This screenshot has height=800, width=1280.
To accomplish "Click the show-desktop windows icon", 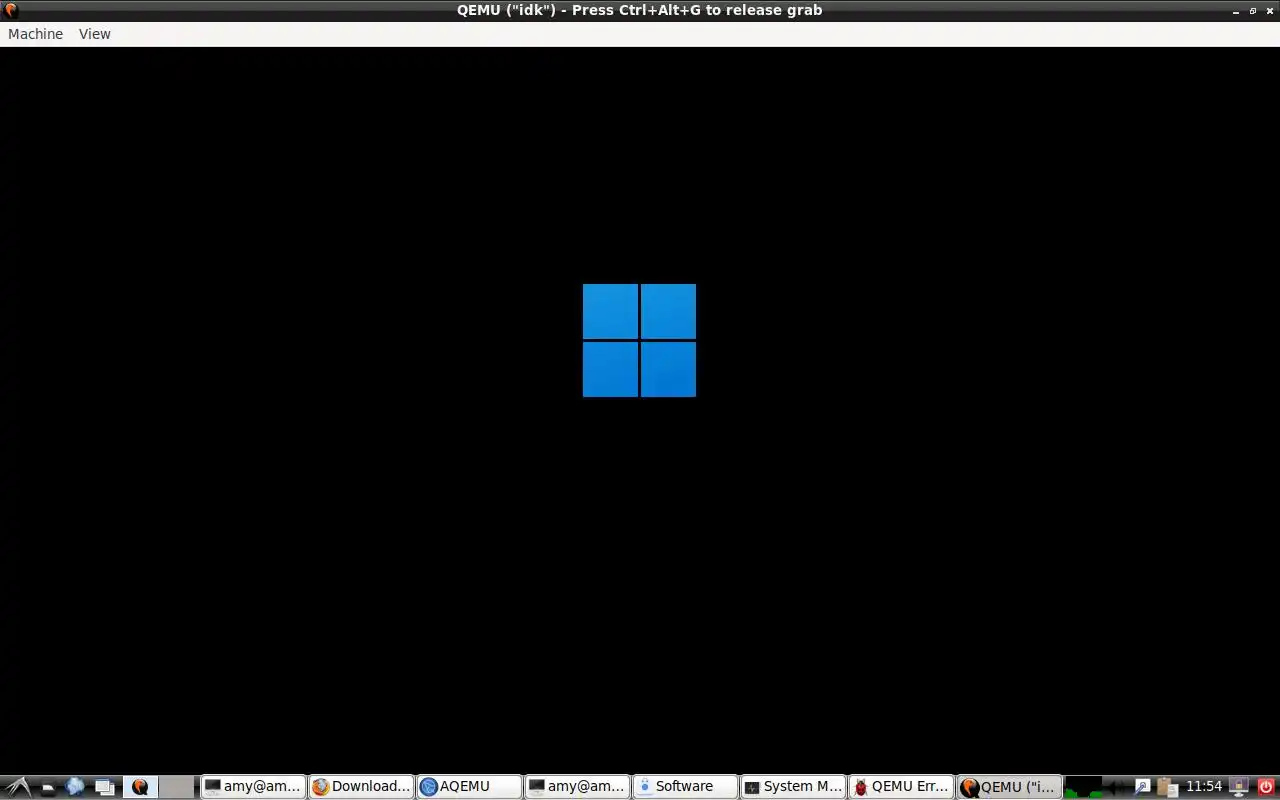I will [104, 787].
